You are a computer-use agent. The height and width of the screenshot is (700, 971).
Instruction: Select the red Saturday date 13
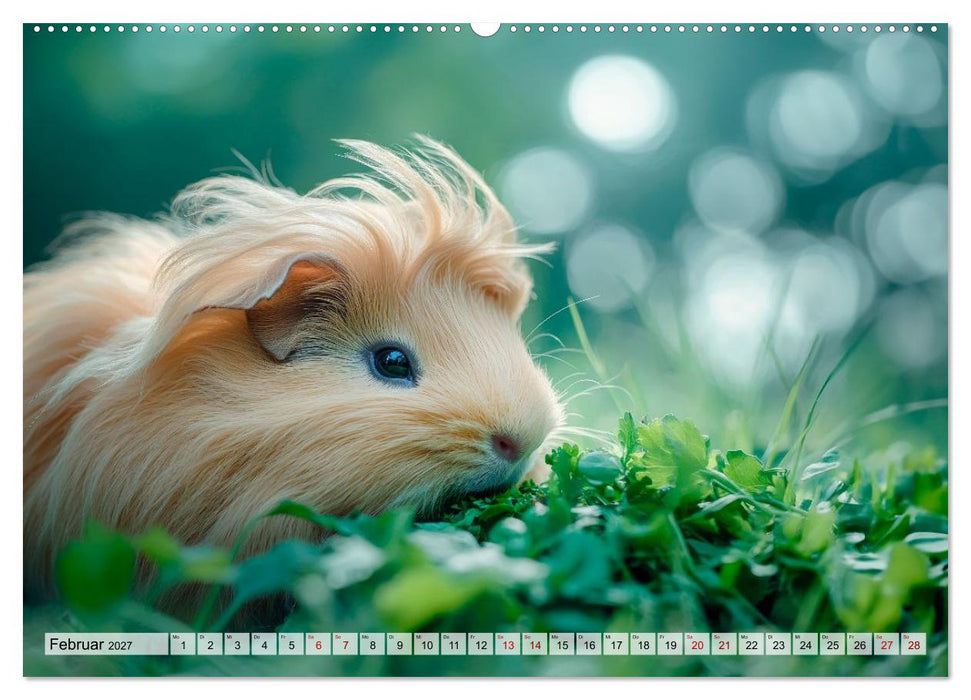coord(508,644)
